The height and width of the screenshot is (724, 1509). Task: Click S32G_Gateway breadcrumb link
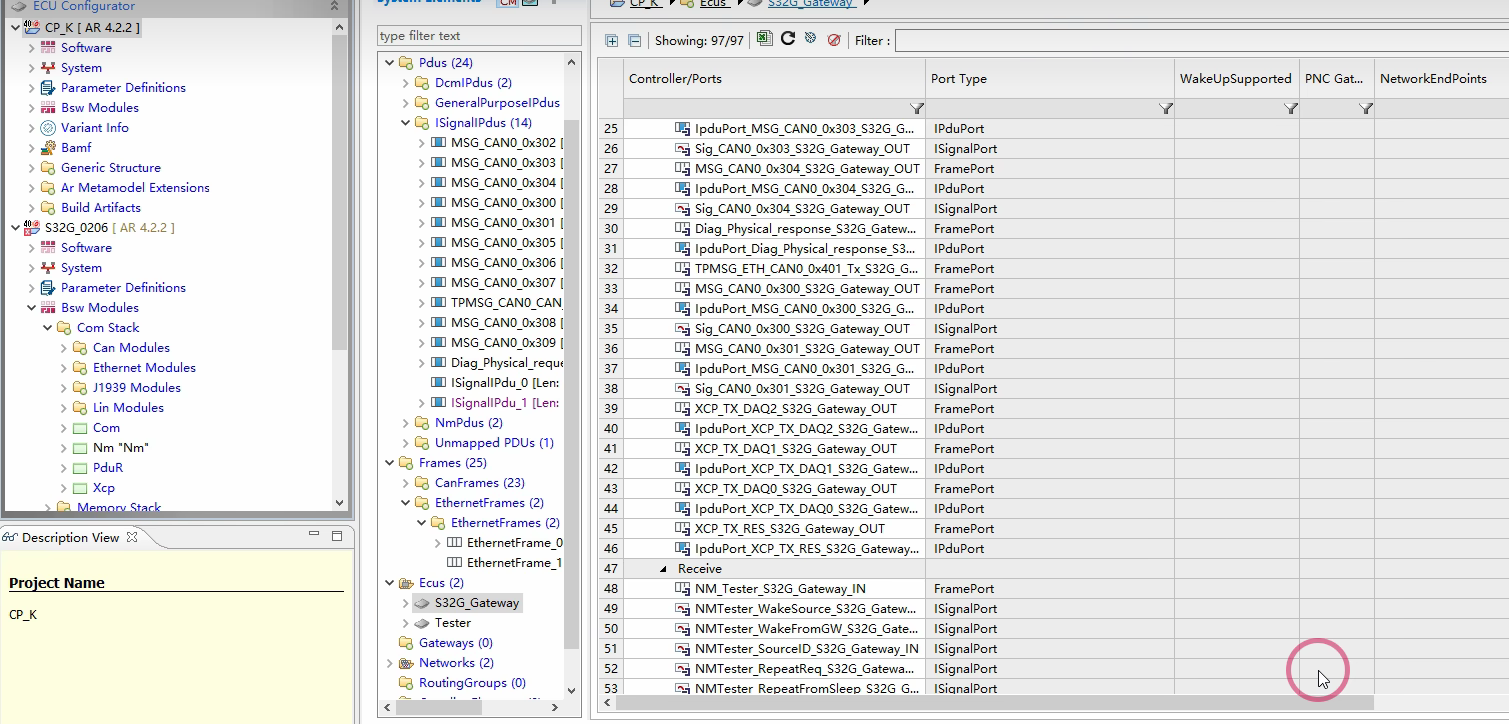pos(810,3)
